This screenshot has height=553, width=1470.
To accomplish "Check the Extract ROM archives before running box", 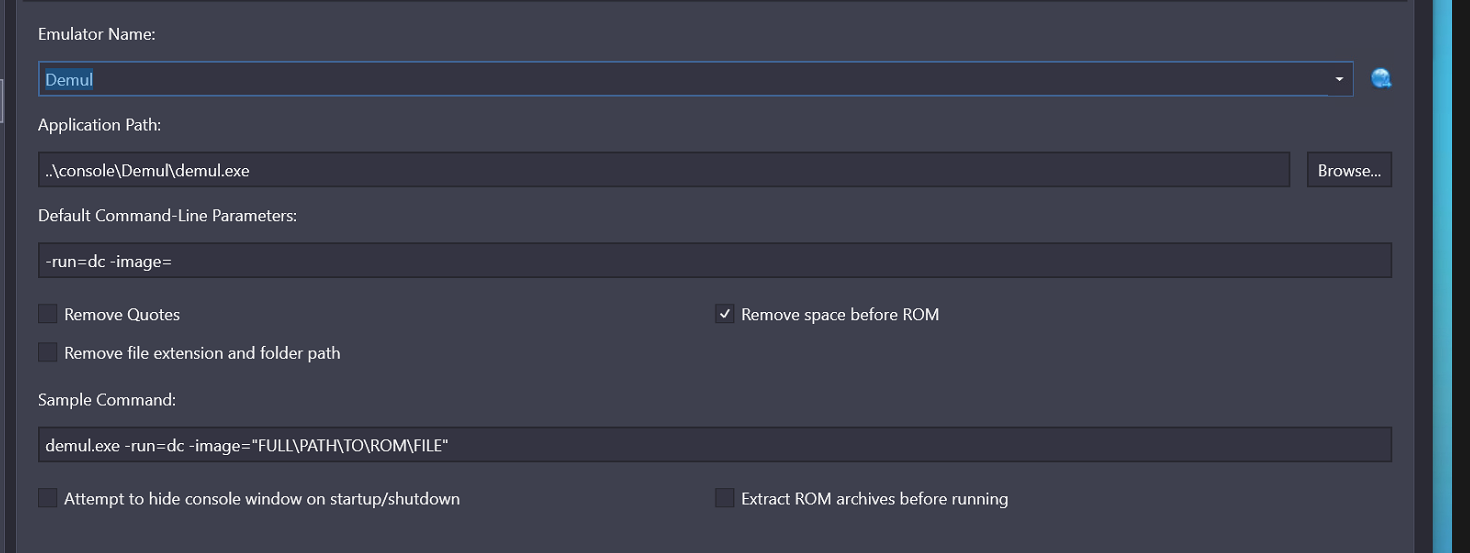I will click(x=725, y=498).
